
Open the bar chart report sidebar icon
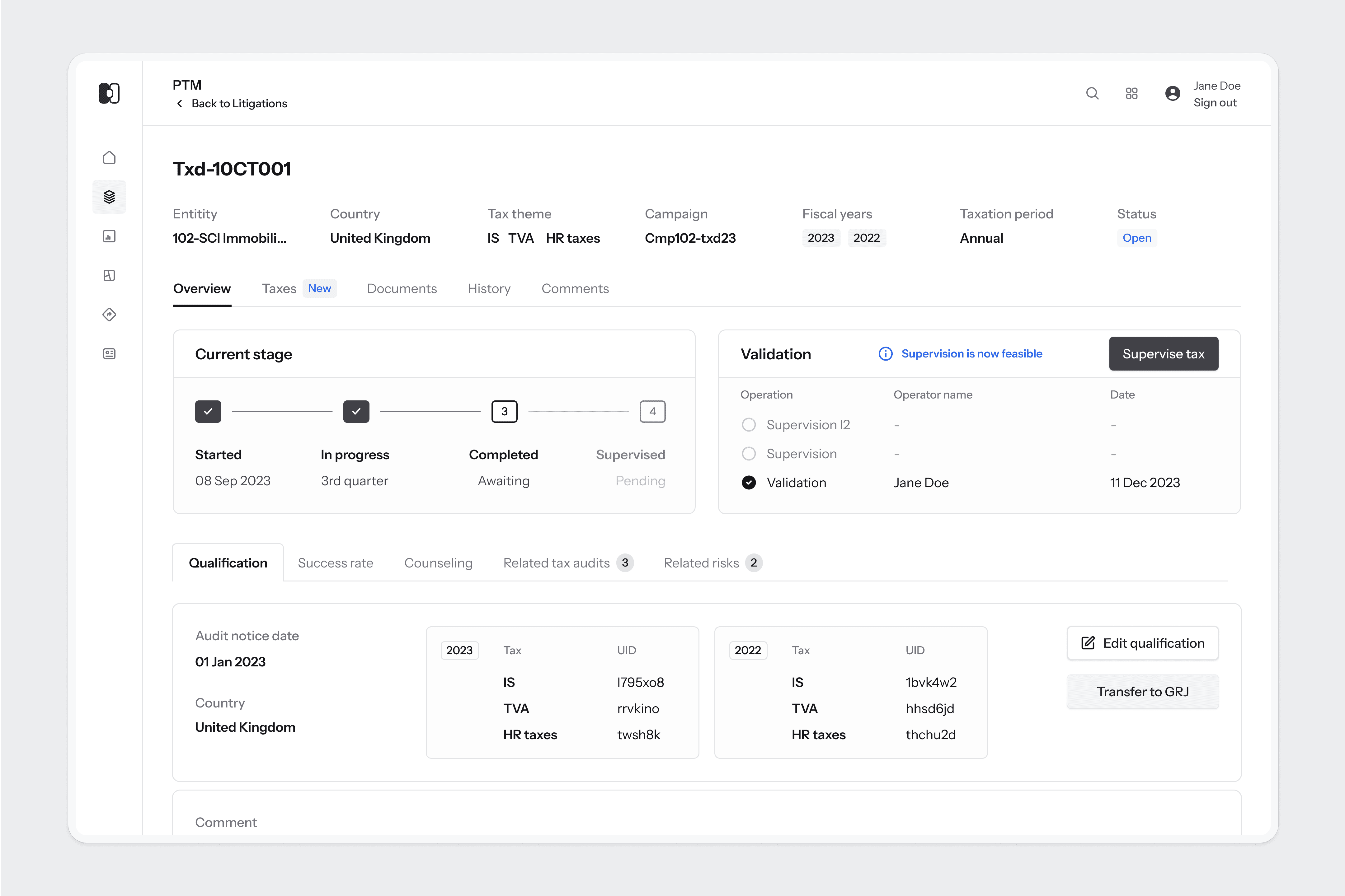click(x=109, y=236)
